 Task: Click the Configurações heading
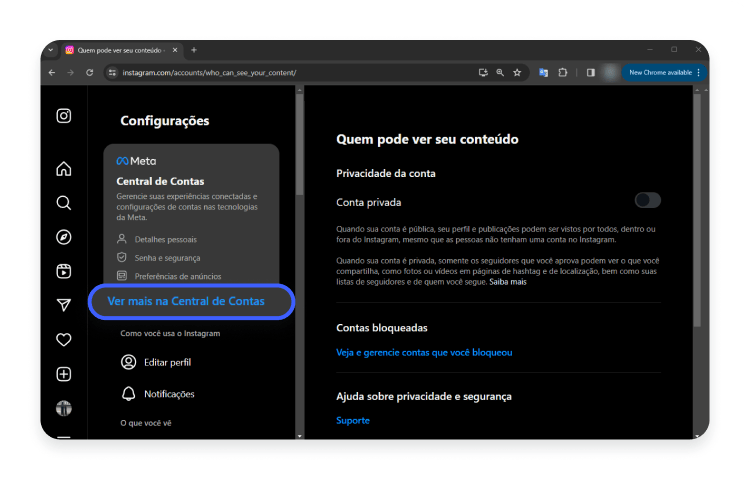pyautogui.click(x=165, y=121)
